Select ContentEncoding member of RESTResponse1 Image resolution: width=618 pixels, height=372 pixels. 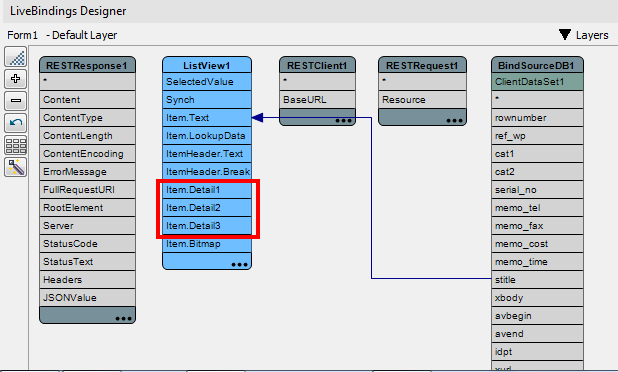(87, 154)
